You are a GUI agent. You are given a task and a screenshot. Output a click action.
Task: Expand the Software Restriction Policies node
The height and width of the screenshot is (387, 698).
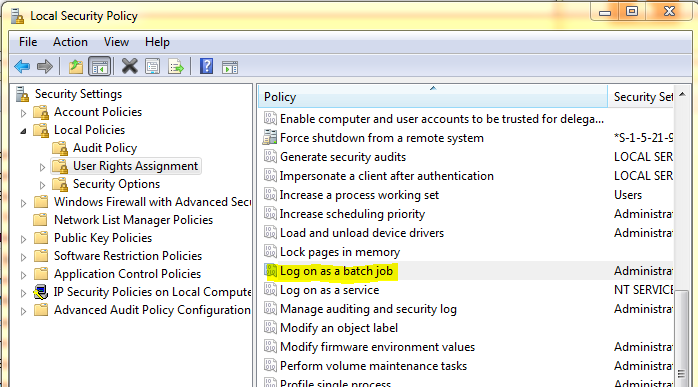tap(24, 257)
